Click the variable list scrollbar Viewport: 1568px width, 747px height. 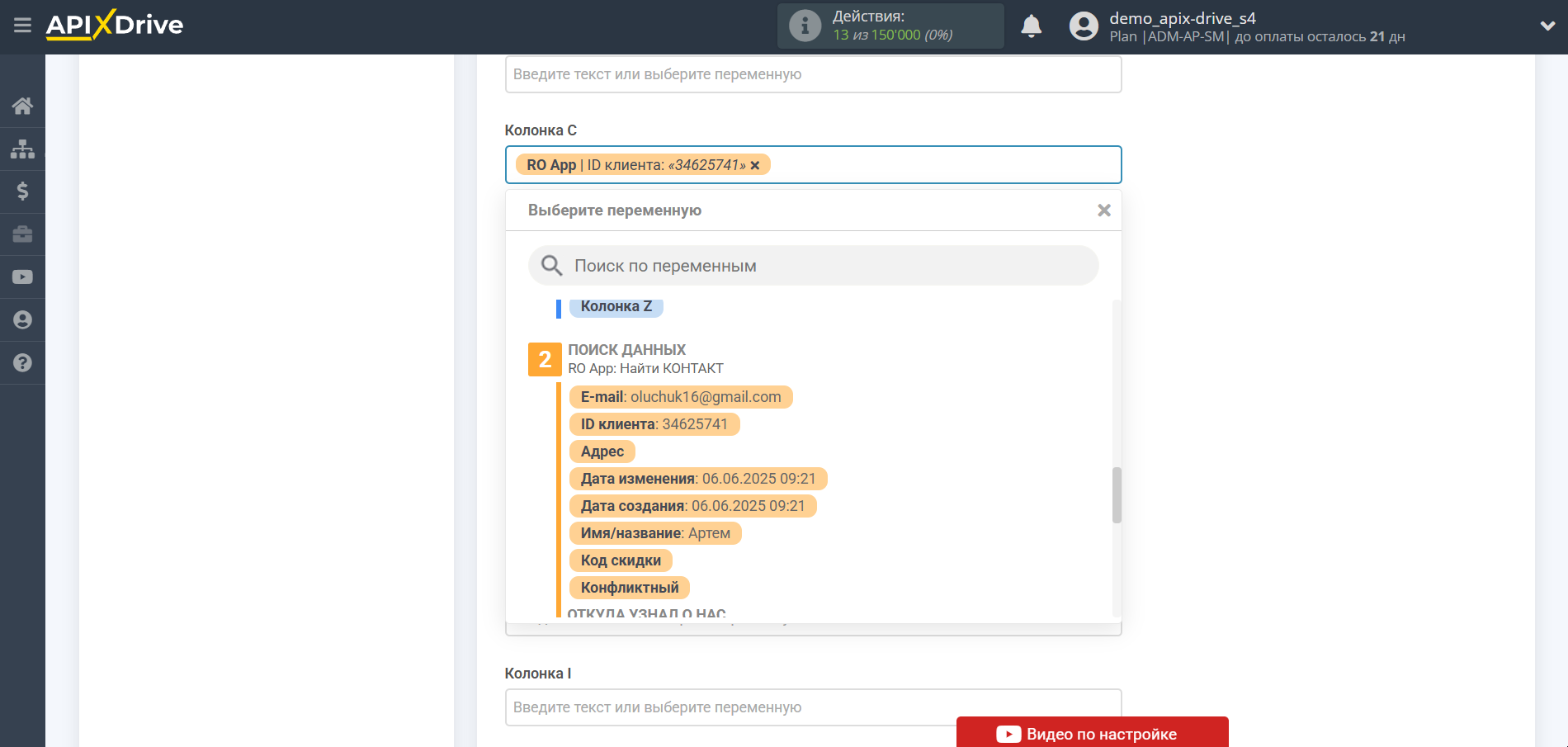[x=1117, y=495]
